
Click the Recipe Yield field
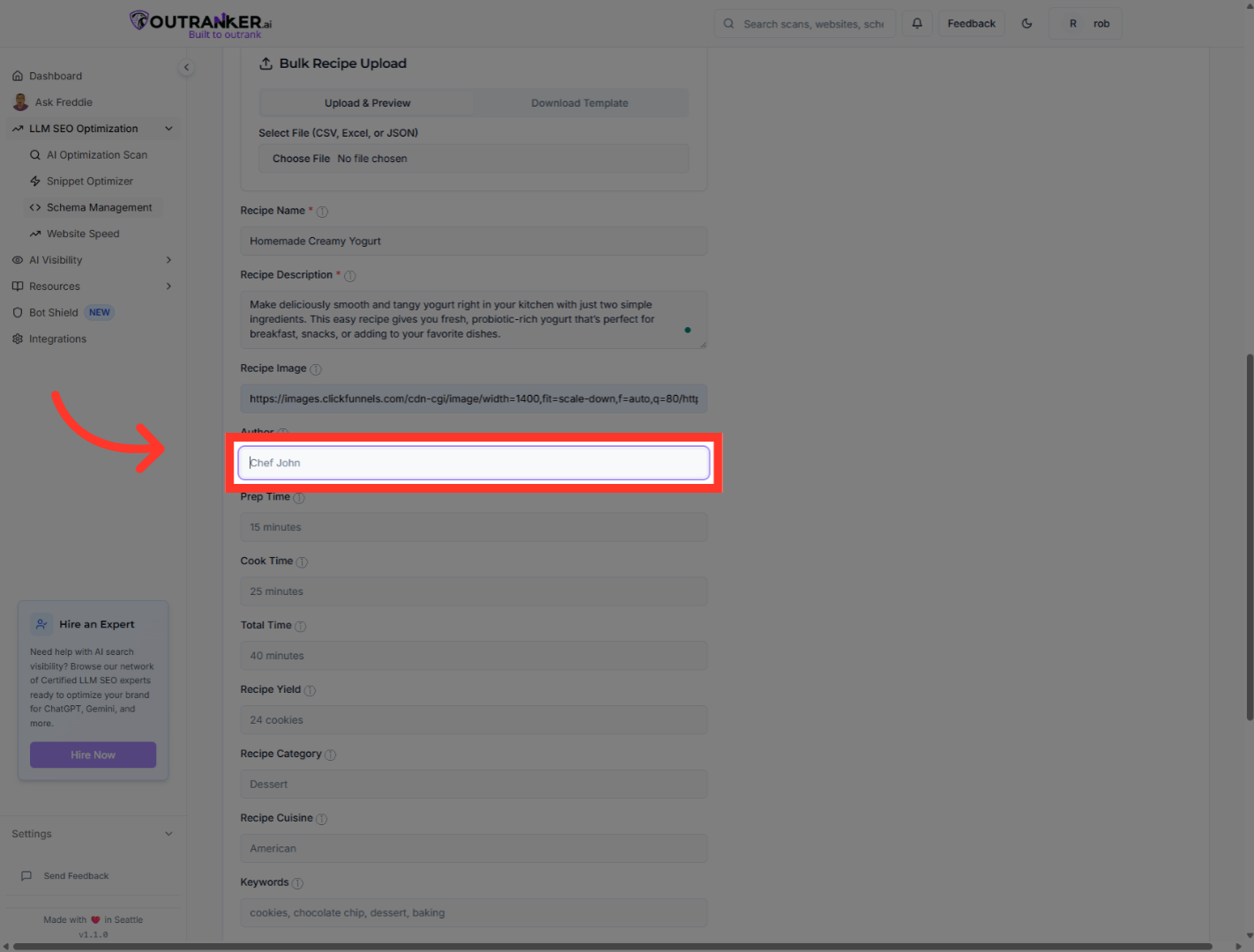pos(474,720)
